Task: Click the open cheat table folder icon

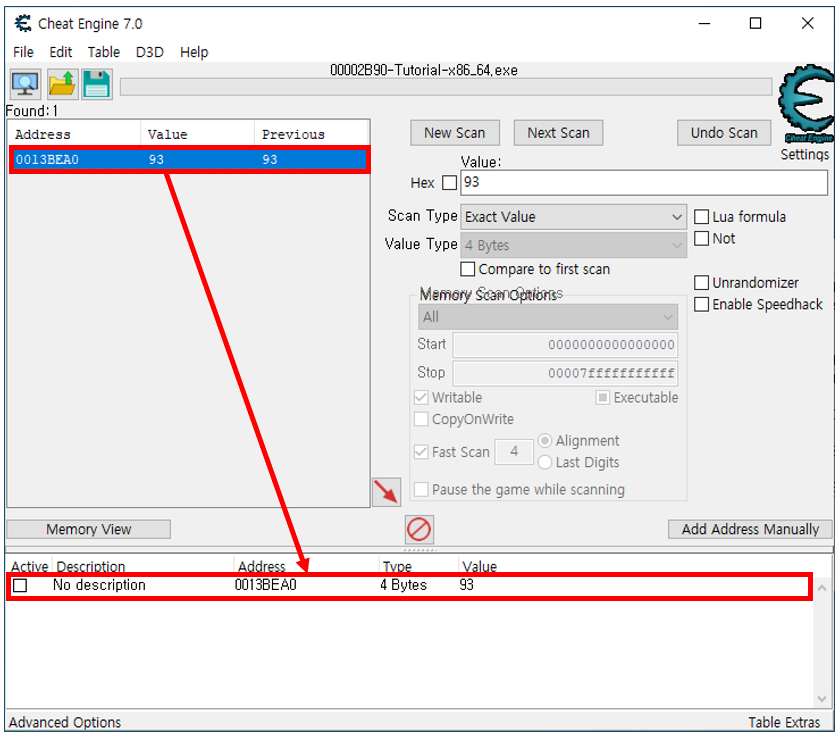Action: pyautogui.click(x=63, y=84)
